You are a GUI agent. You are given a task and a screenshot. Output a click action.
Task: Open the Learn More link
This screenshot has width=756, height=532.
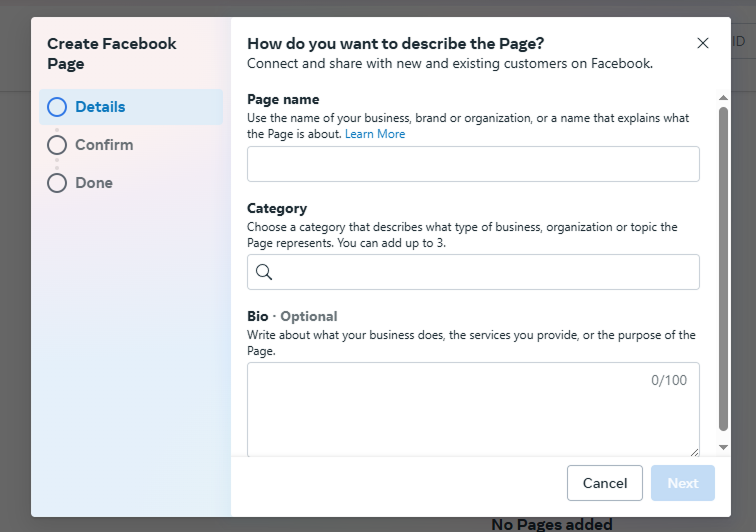(375, 134)
